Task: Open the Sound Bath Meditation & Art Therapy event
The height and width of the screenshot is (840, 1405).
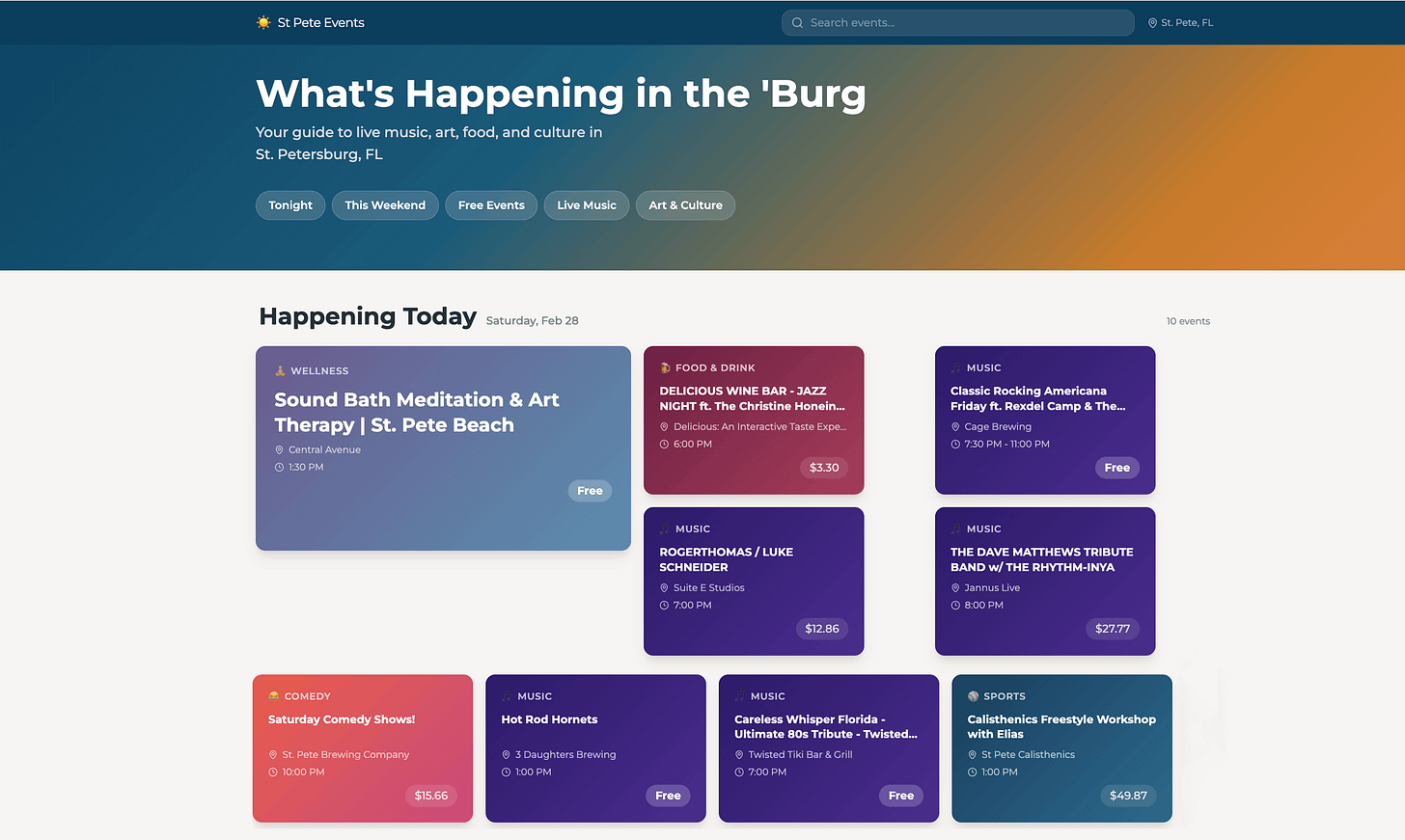Action: pyautogui.click(x=443, y=448)
